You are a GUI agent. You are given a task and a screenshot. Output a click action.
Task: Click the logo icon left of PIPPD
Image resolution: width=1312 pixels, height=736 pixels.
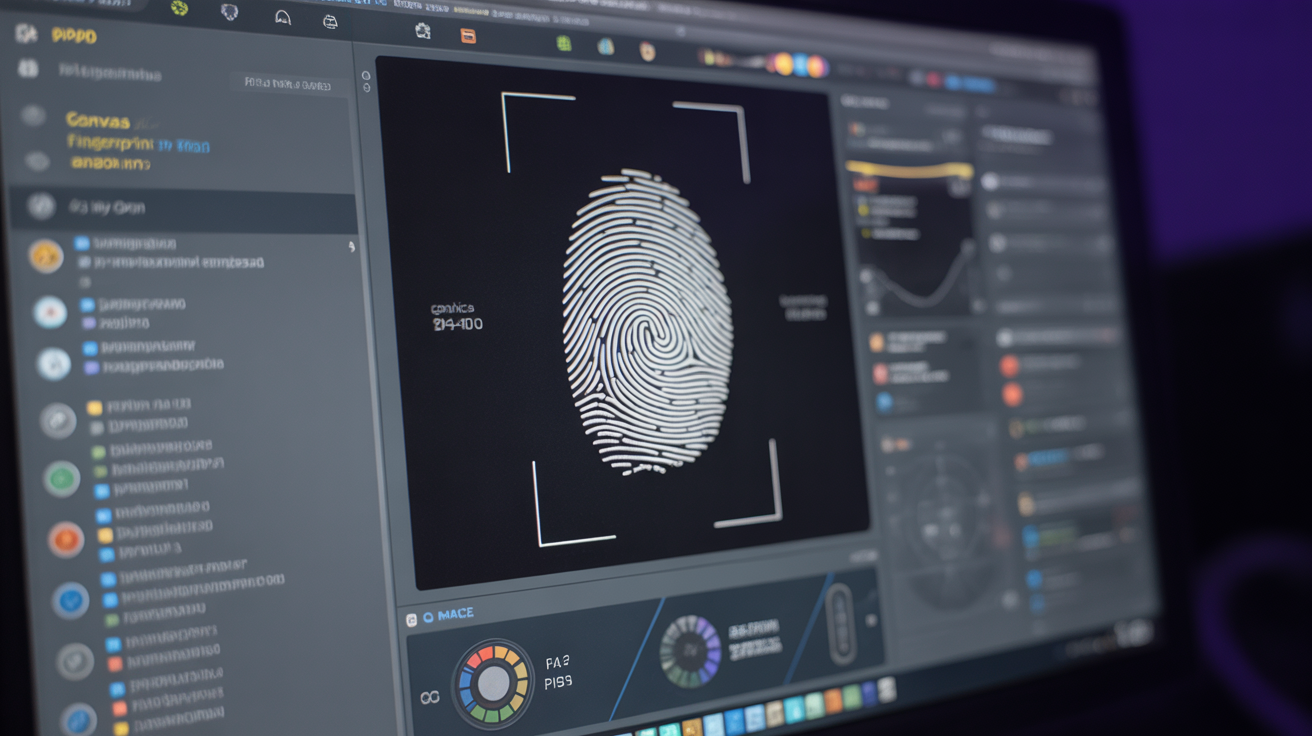[27, 33]
